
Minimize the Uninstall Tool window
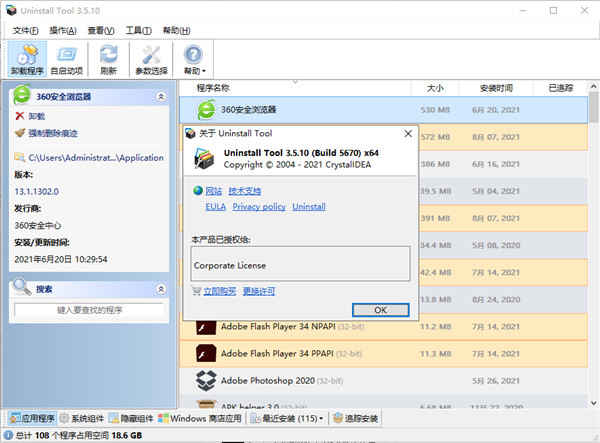pyautogui.click(x=523, y=11)
